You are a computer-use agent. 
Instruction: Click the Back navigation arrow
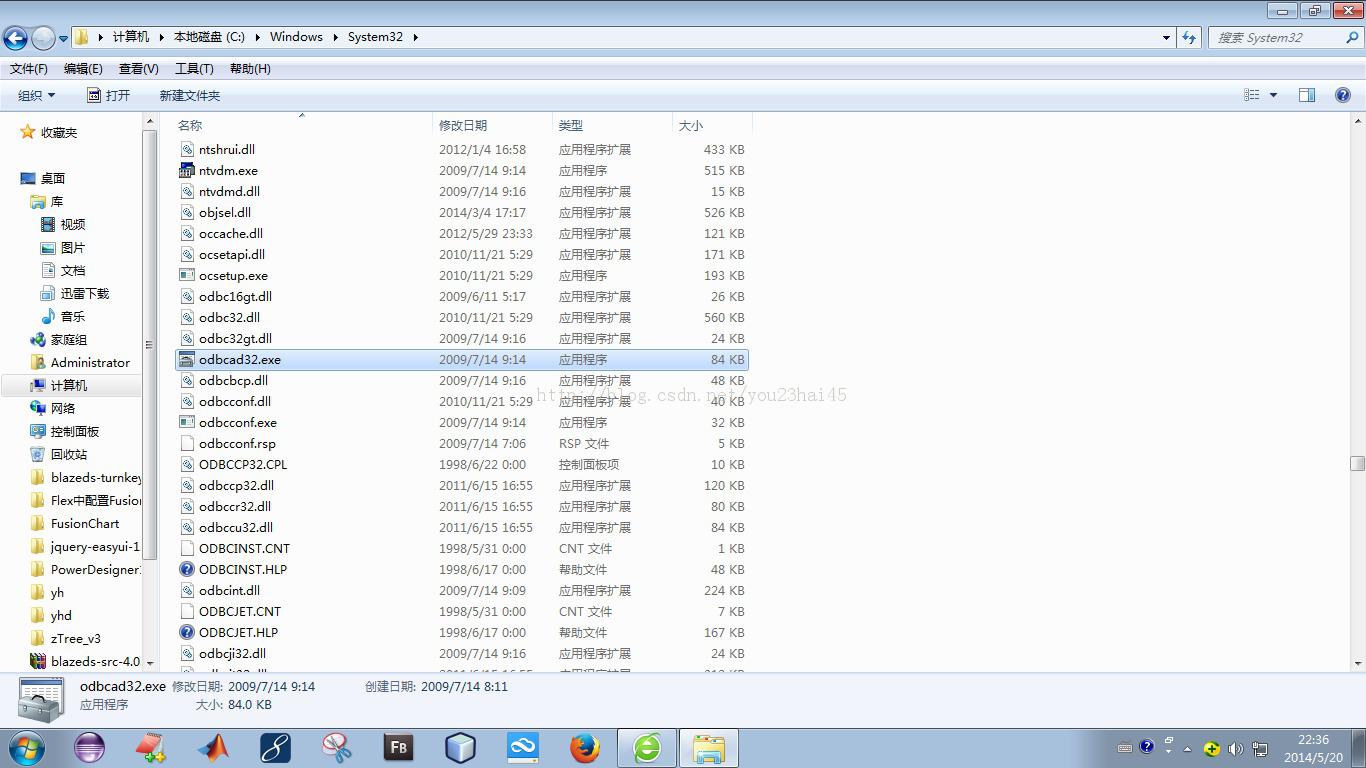point(15,38)
